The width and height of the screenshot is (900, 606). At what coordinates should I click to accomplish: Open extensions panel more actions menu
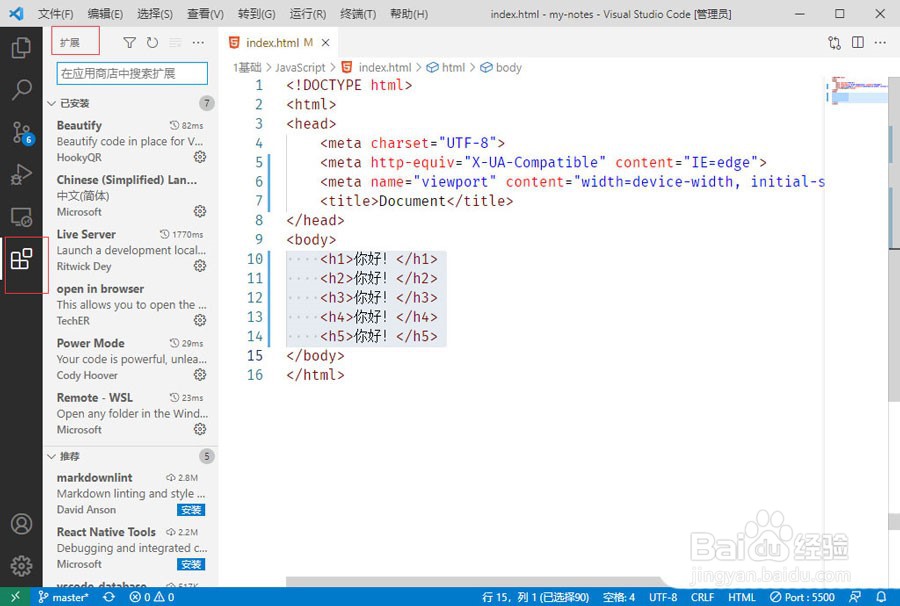[x=198, y=42]
